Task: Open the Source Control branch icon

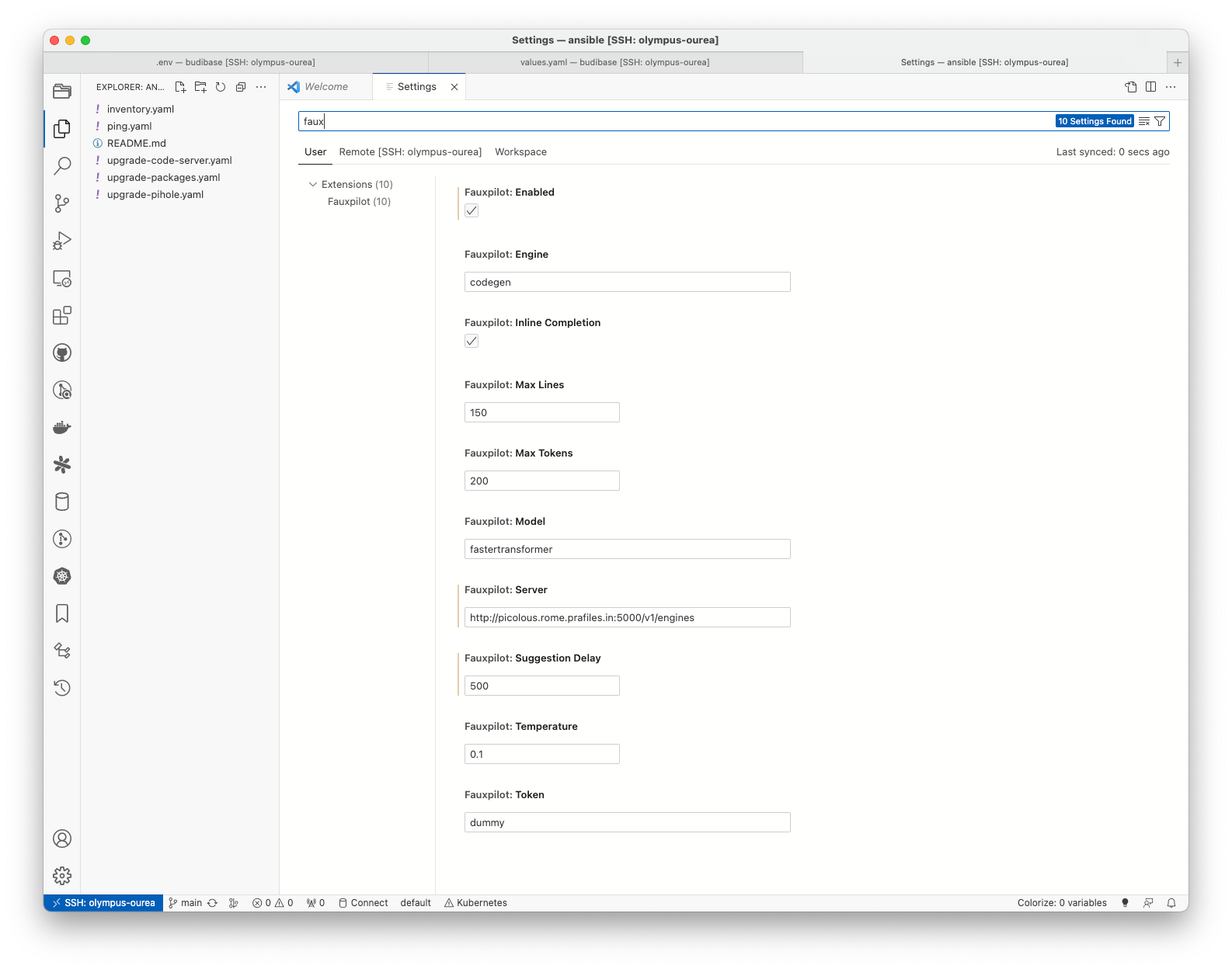Action: pyautogui.click(x=62, y=203)
